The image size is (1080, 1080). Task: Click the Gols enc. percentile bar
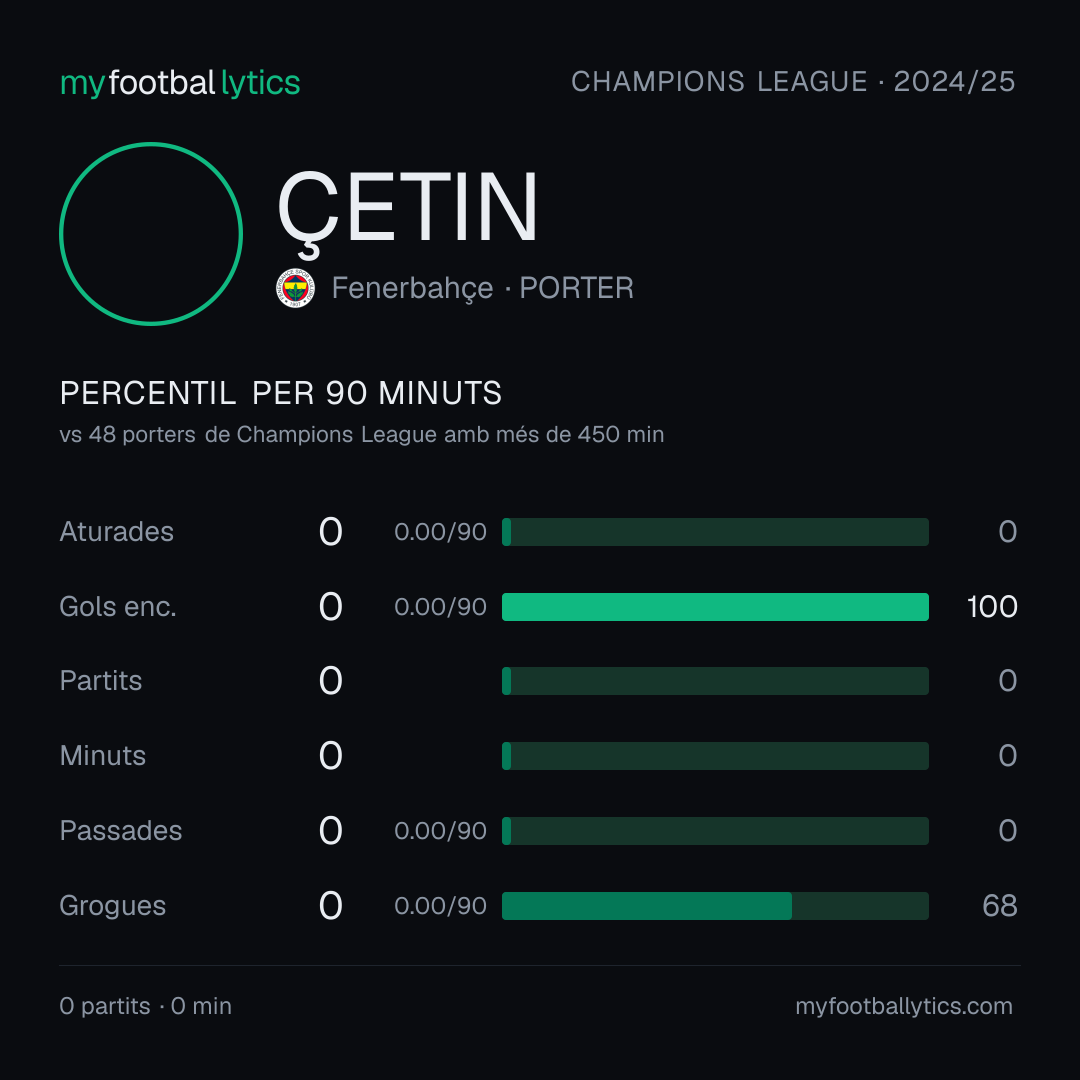click(x=715, y=607)
